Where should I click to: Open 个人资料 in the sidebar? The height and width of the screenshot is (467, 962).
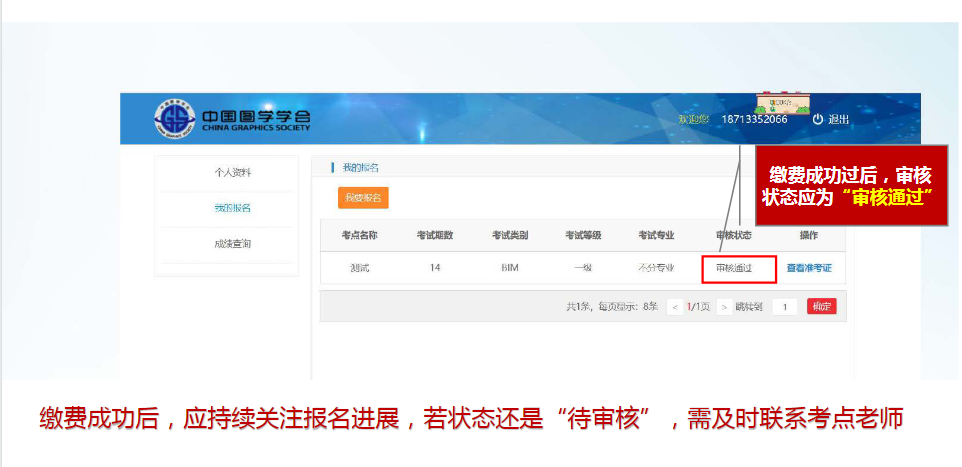tap(232, 172)
